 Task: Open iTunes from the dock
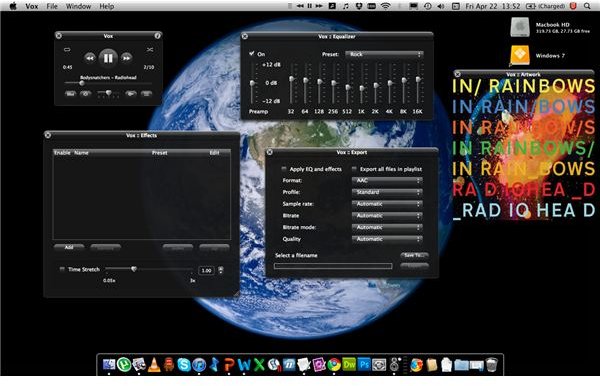coord(199,365)
